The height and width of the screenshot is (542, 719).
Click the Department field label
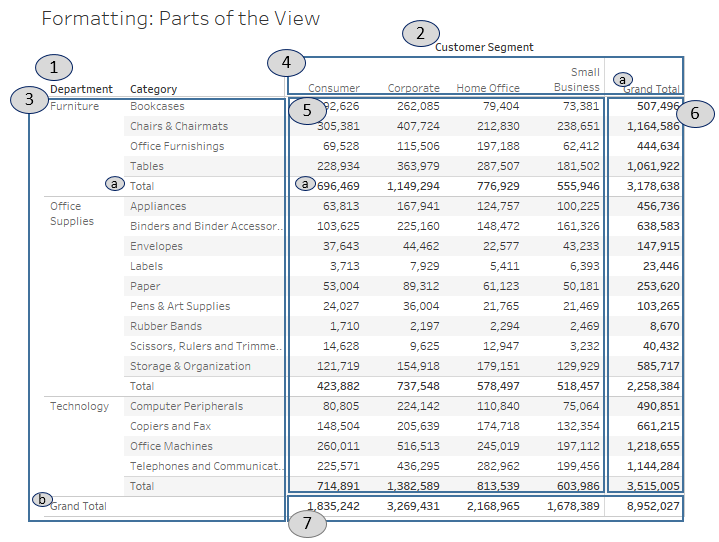(81, 89)
